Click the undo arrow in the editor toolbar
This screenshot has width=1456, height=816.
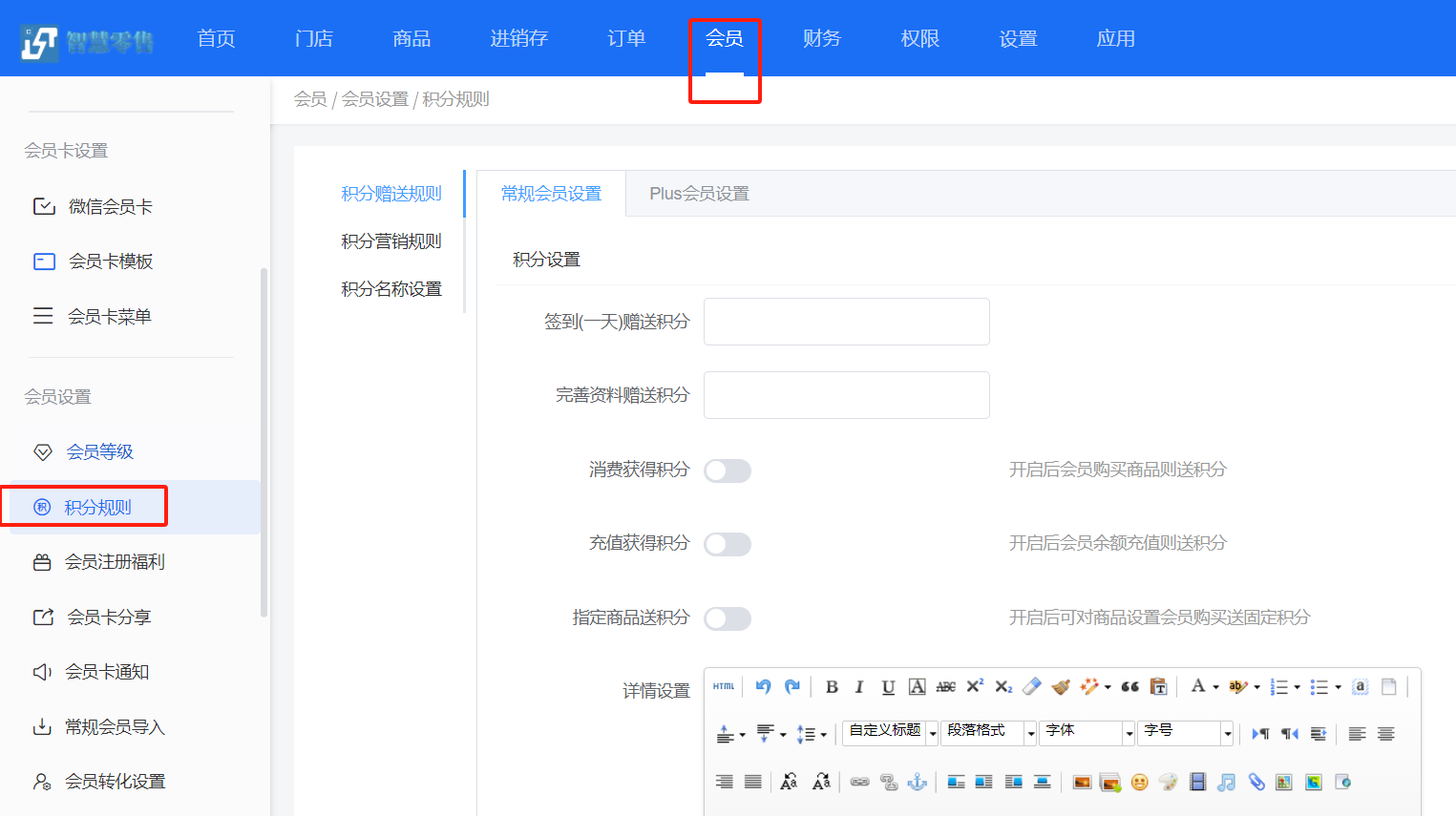[x=763, y=687]
